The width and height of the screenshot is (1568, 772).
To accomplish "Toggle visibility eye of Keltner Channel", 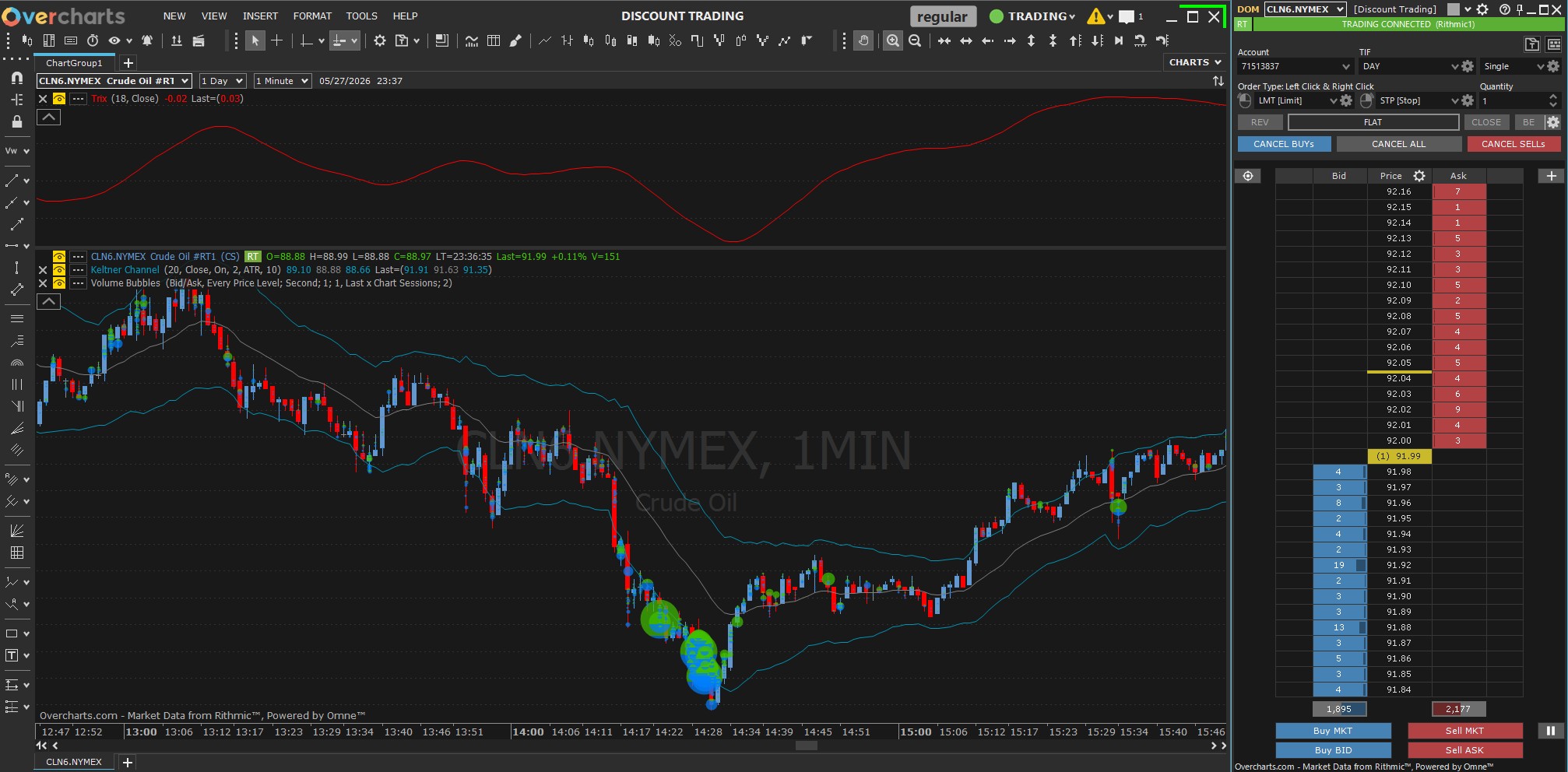I will pyautogui.click(x=58, y=270).
